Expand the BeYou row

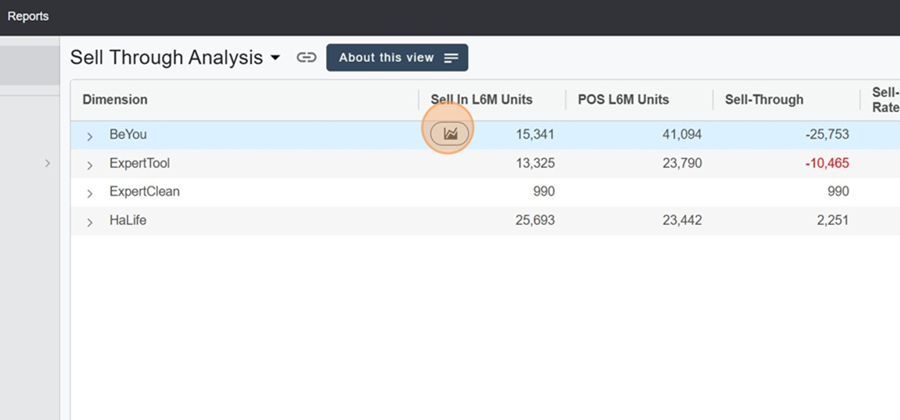pyautogui.click(x=90, y=136)
